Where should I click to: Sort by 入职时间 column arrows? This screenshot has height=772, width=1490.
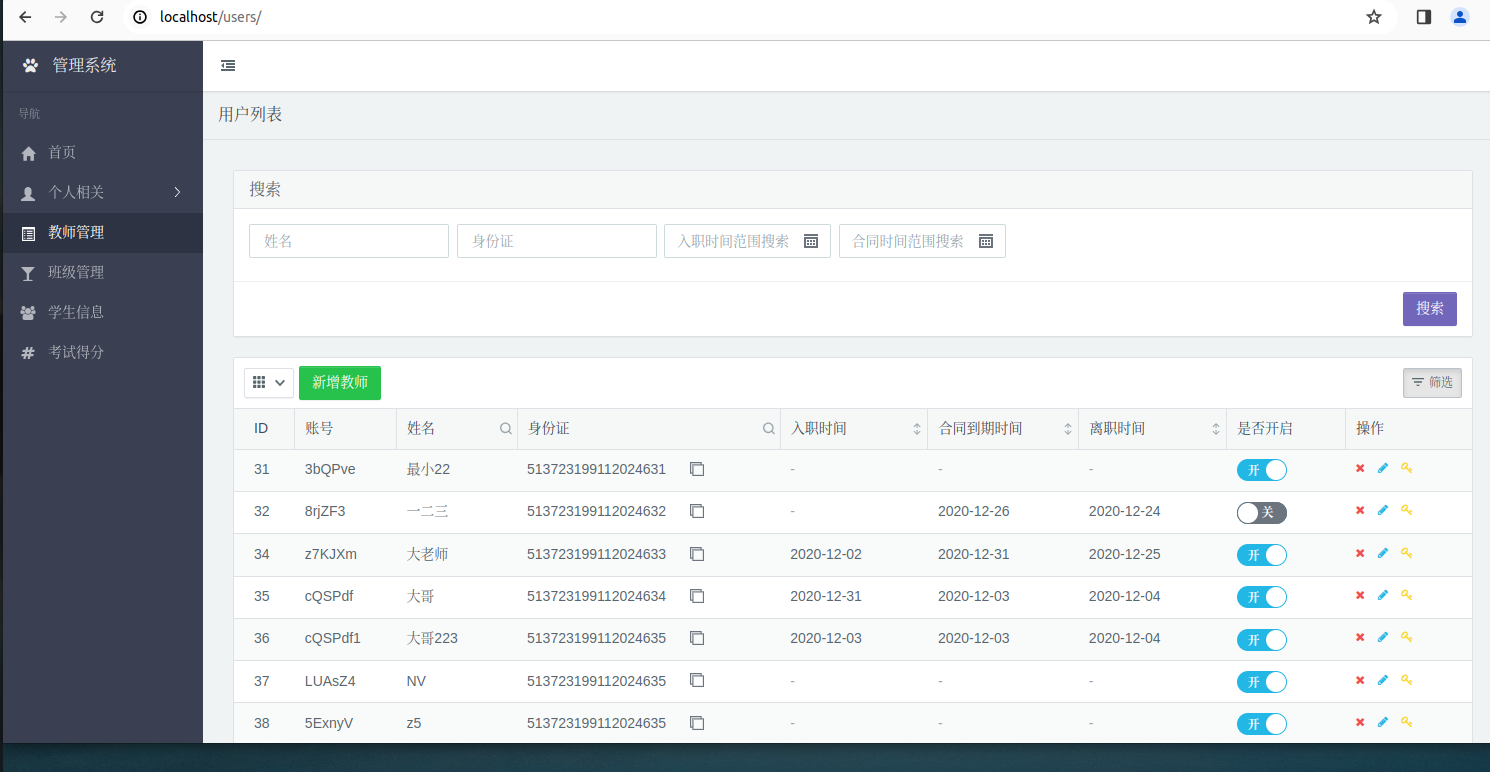click(x=917, y=429)
